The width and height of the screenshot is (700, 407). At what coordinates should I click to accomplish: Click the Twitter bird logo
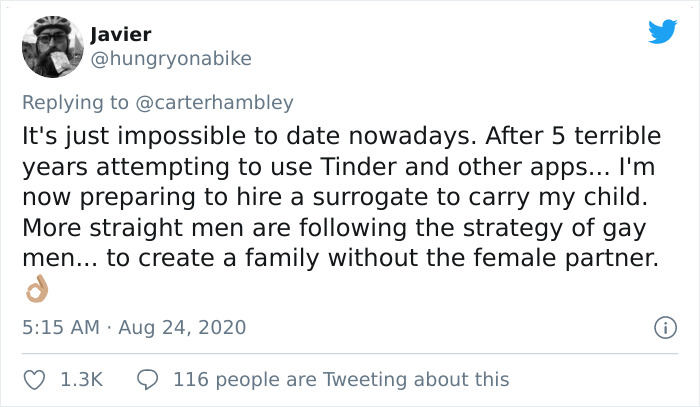(662, 31)
